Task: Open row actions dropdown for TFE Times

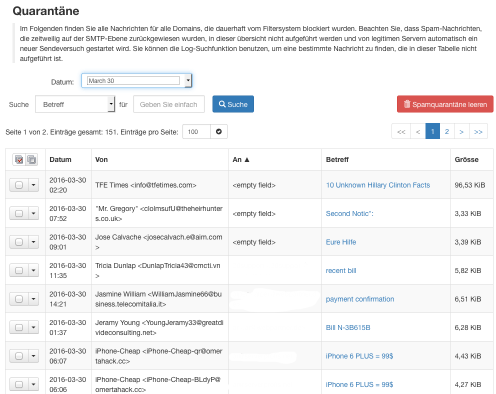Action: [x=33, y=185]
